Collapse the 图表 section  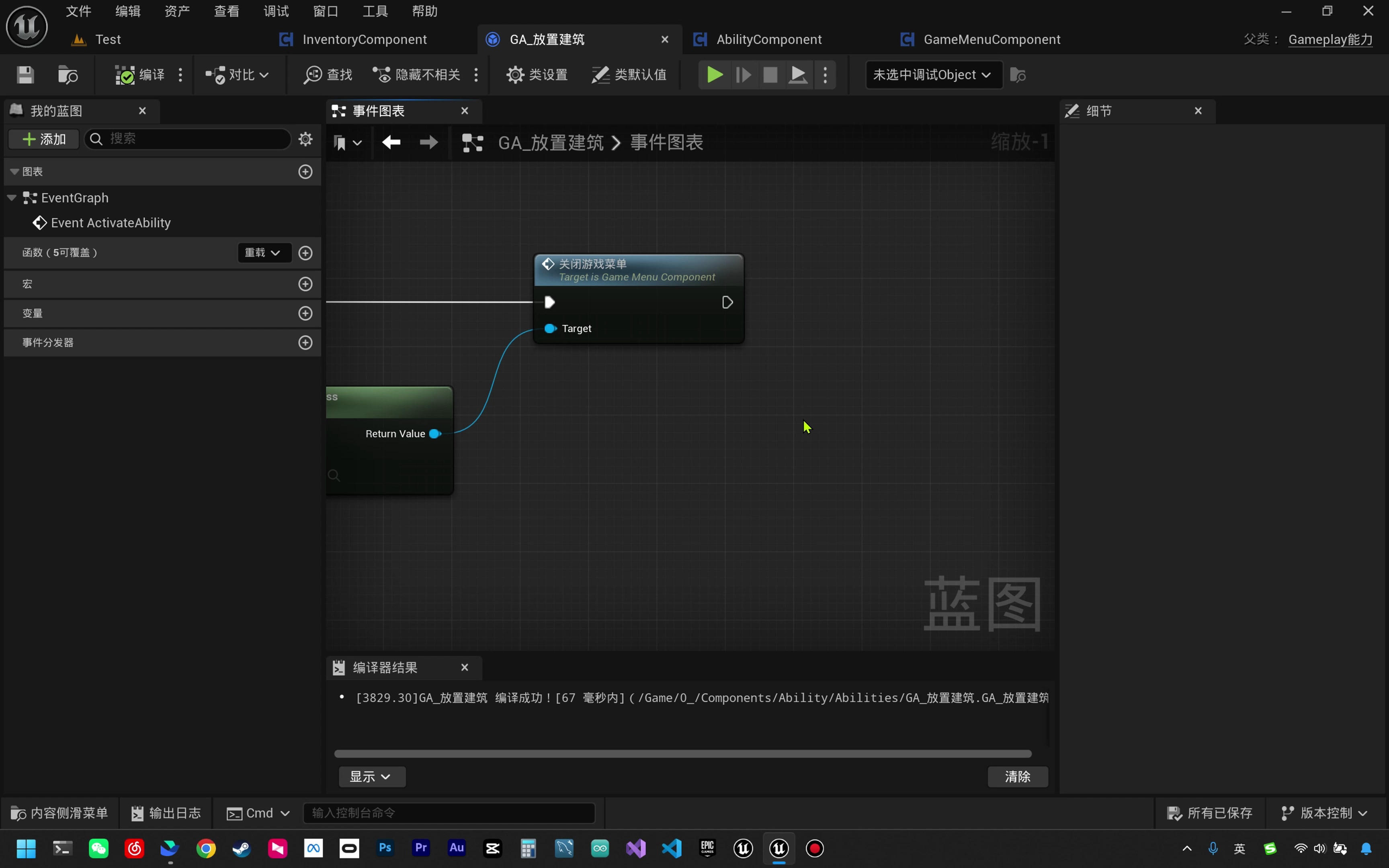coord(14,172)
